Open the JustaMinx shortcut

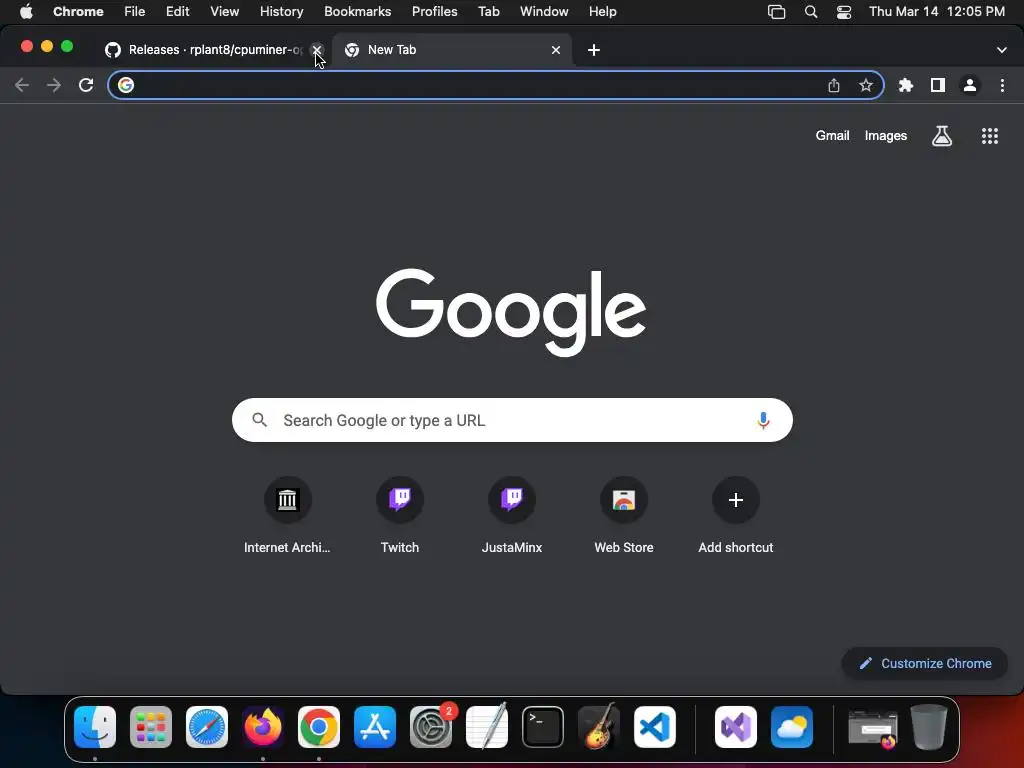tap(512, 516)
